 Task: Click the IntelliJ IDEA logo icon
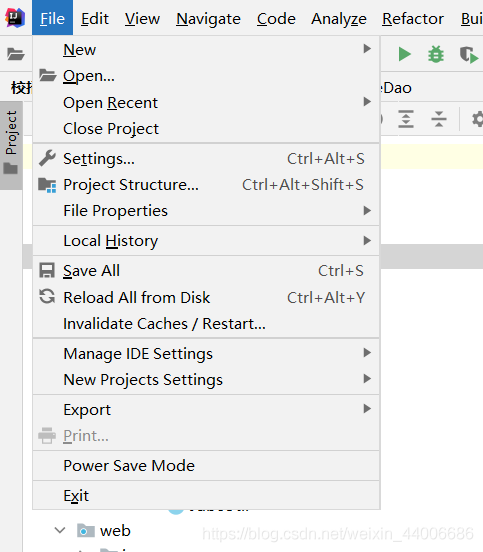point(15,18)
